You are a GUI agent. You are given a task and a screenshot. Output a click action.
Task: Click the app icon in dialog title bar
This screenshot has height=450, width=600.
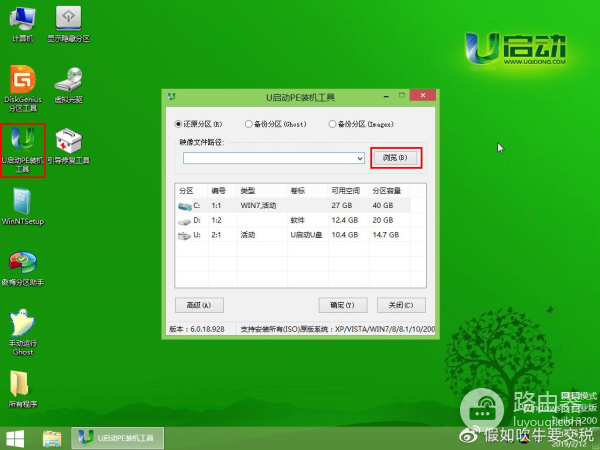(172, 96)
